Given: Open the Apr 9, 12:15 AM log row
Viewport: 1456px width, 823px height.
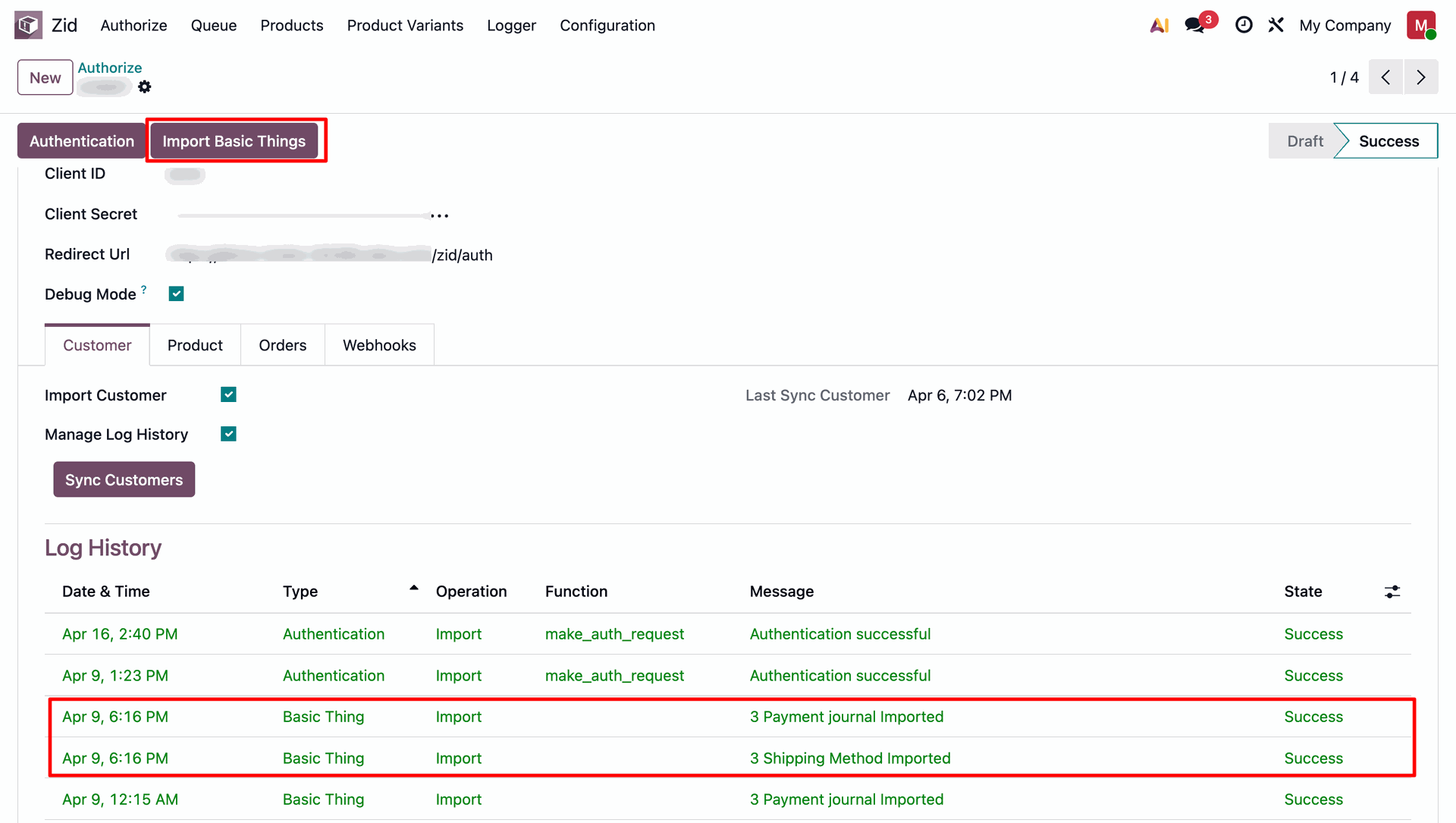Looking at the screenshot, I should (728, 799).
